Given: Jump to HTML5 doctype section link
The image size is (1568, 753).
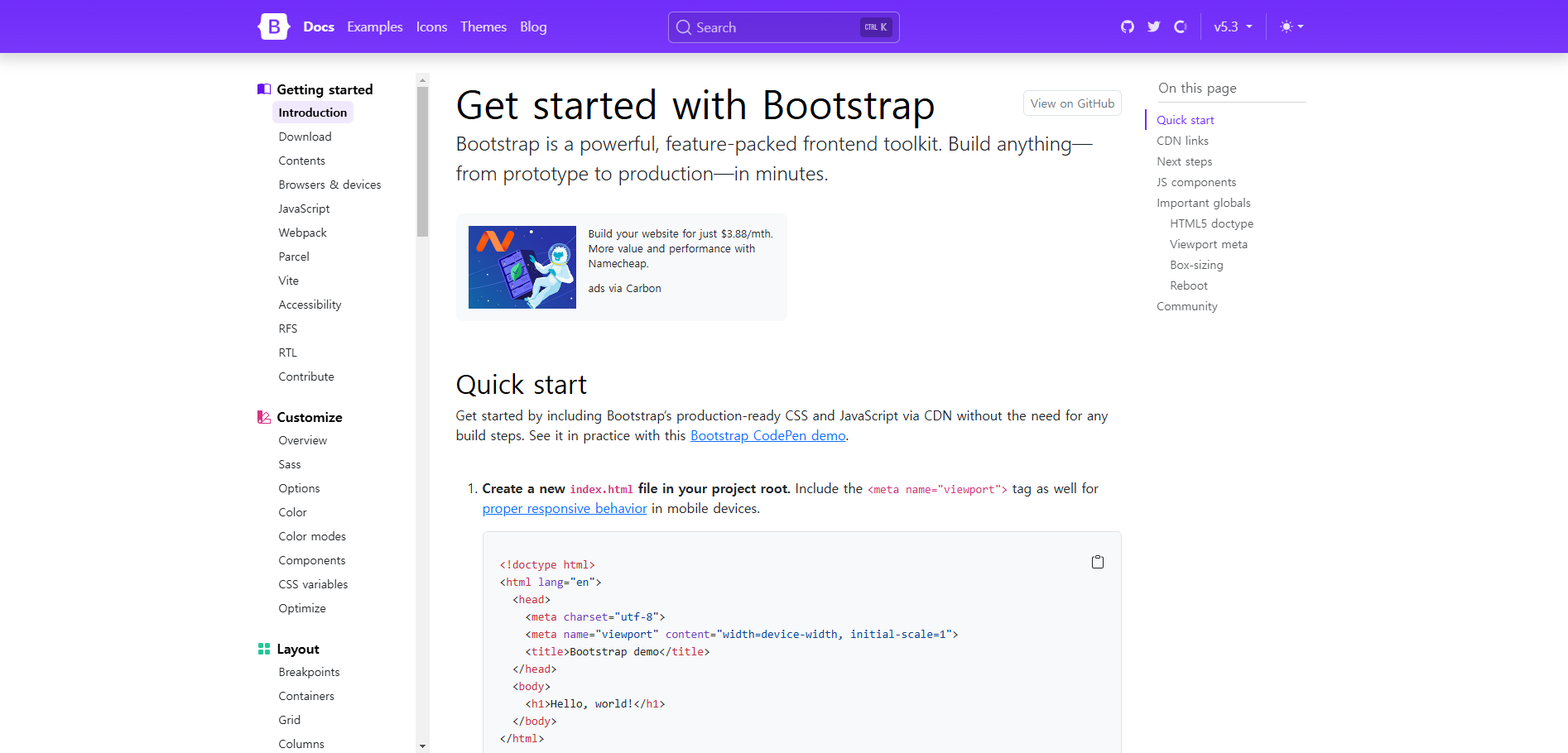Looking at the screenshot, I should tap(1211, 223).
